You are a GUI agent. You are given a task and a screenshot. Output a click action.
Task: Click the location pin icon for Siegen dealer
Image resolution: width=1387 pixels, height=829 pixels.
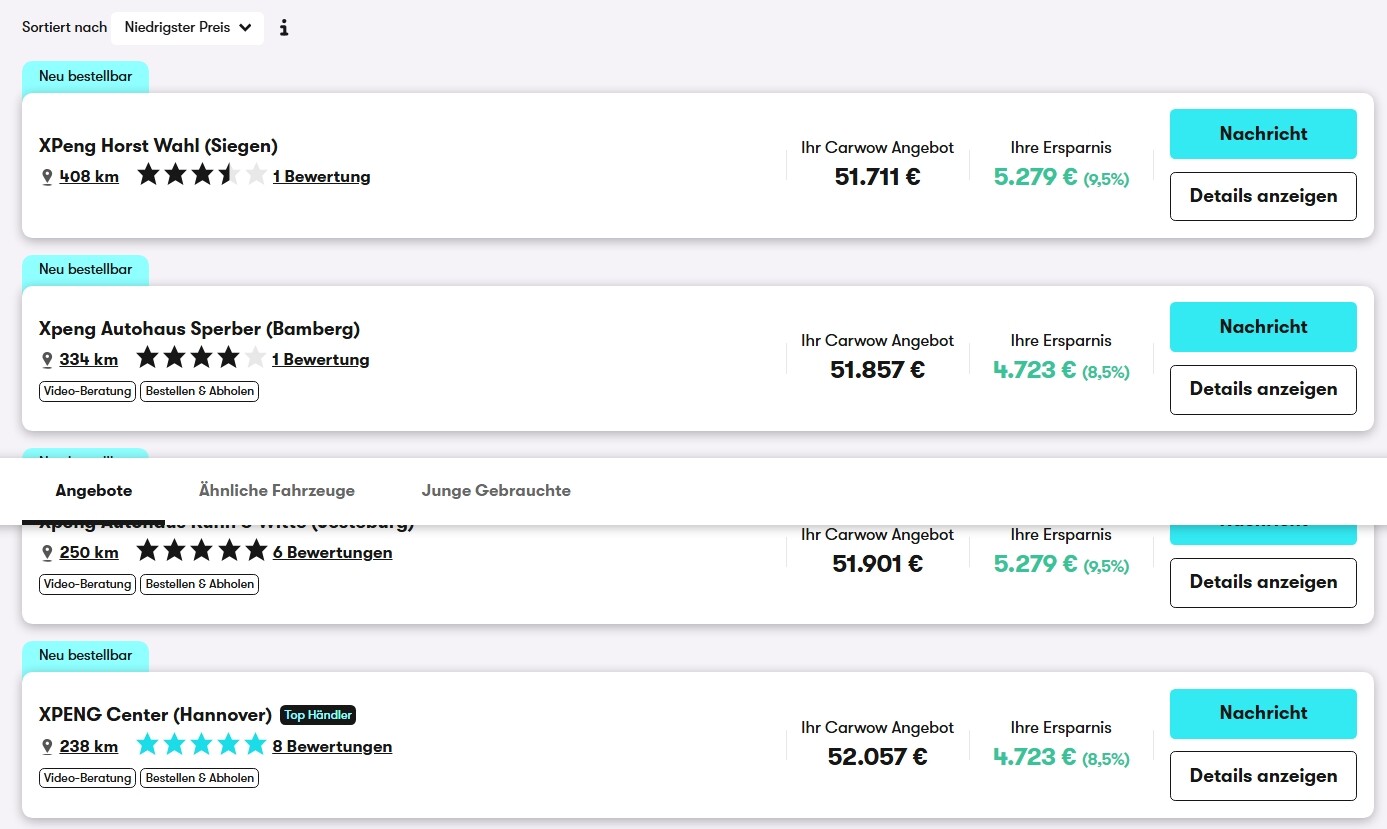pos(46,177)
